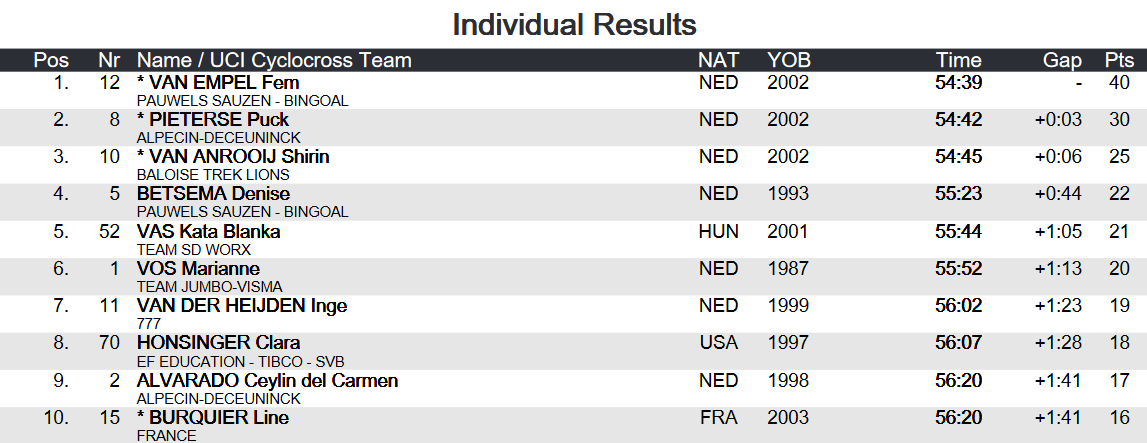Select VAN DER HEIJDEN Inge
1147x443 pixels.
tap(241, 306)
